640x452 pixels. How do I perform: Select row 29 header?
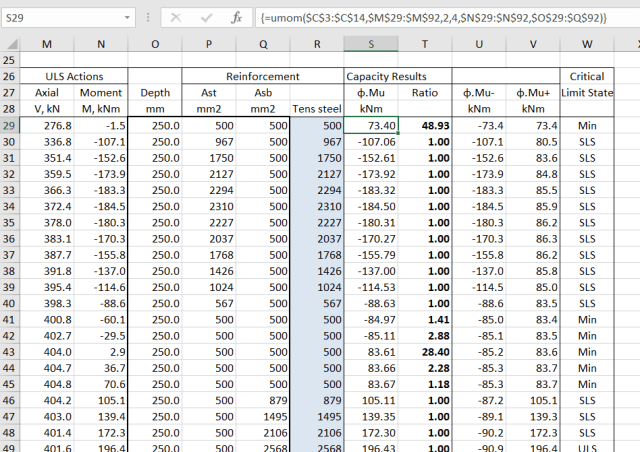pyautogui.click(x=9, y=125)
